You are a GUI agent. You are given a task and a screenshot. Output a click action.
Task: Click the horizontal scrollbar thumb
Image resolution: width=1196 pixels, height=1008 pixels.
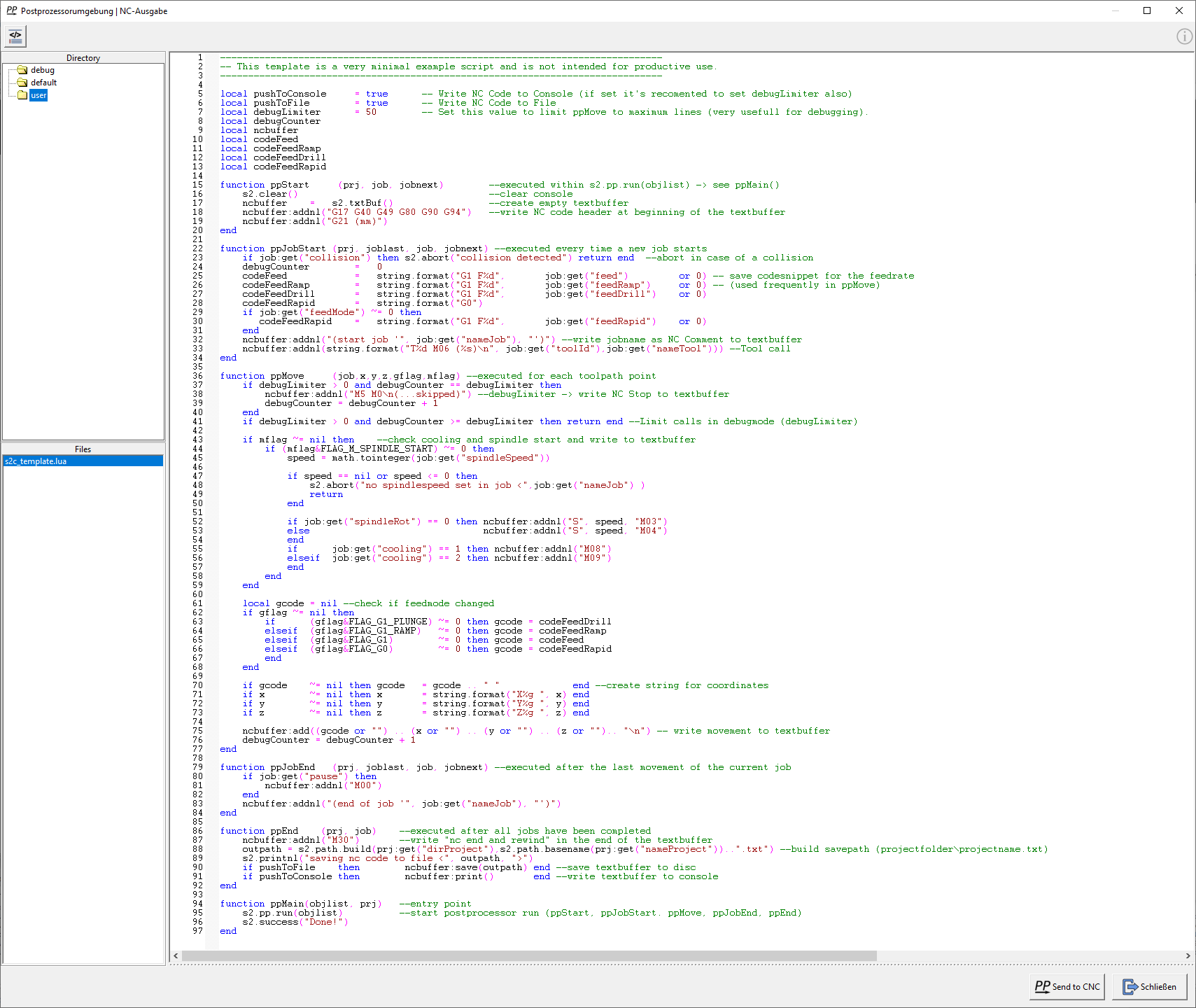tap(529, 955)
